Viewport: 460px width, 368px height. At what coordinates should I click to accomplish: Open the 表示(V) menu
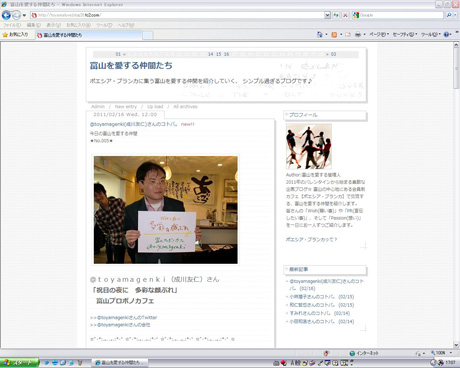pos(53,25)
